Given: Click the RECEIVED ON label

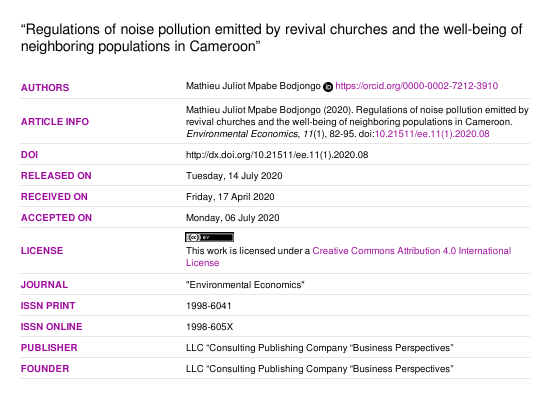Looking at the screenshot, I should click(x=54, y=197).
